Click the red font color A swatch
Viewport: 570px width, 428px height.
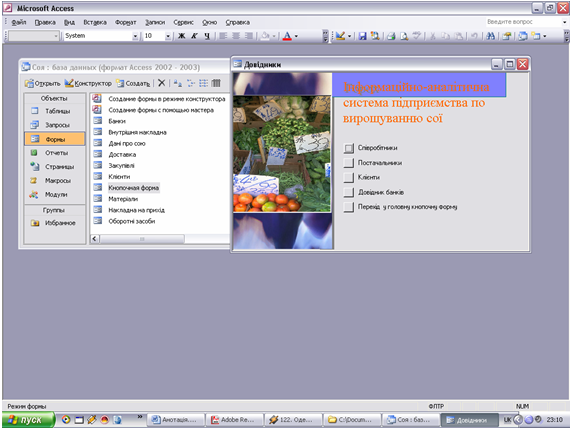click(287, 36)
